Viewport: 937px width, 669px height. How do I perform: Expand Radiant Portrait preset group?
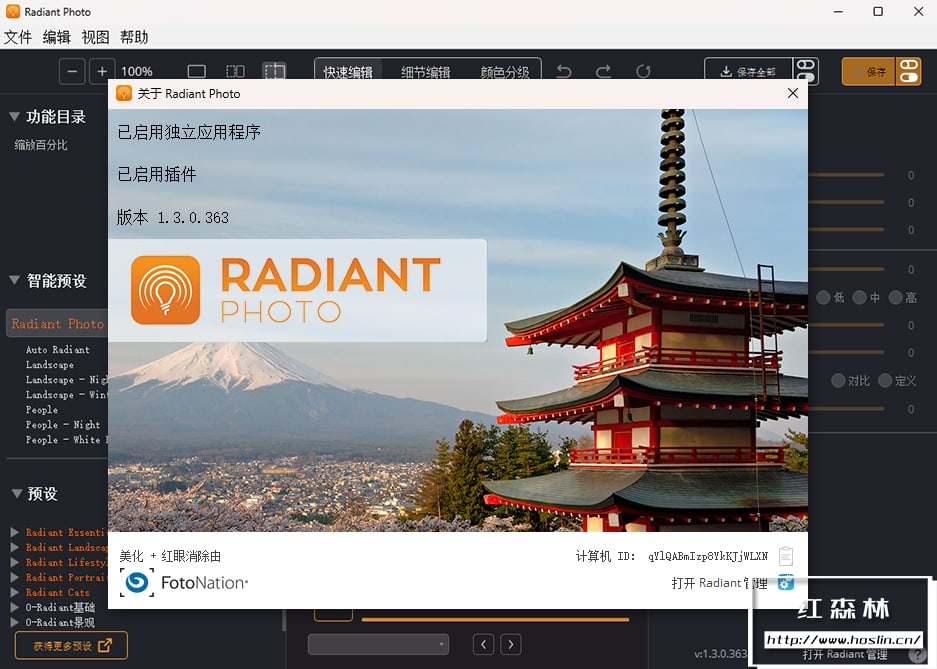[x=14, y=577]
